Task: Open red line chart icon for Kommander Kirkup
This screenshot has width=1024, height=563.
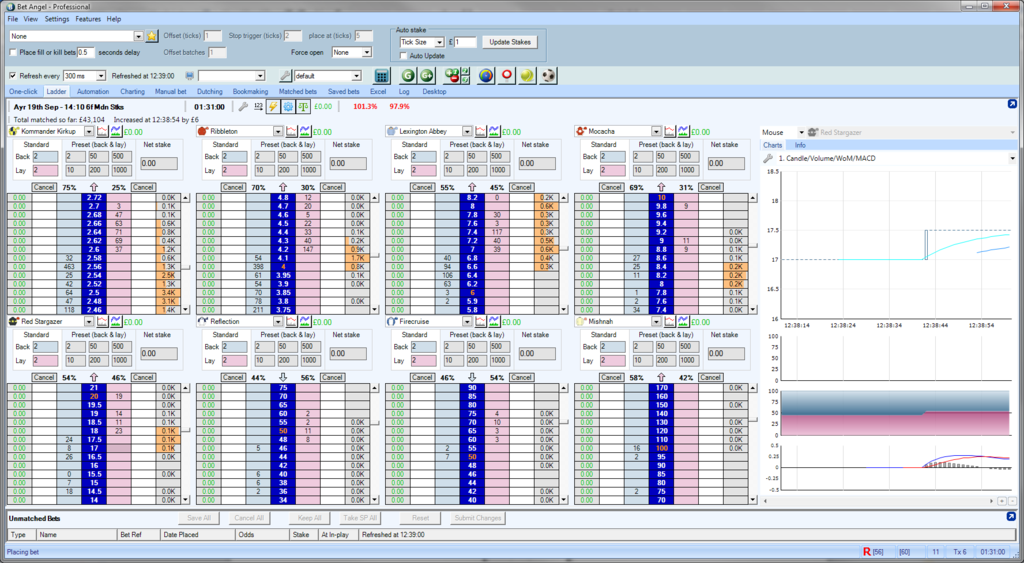Action: [102, 131]
